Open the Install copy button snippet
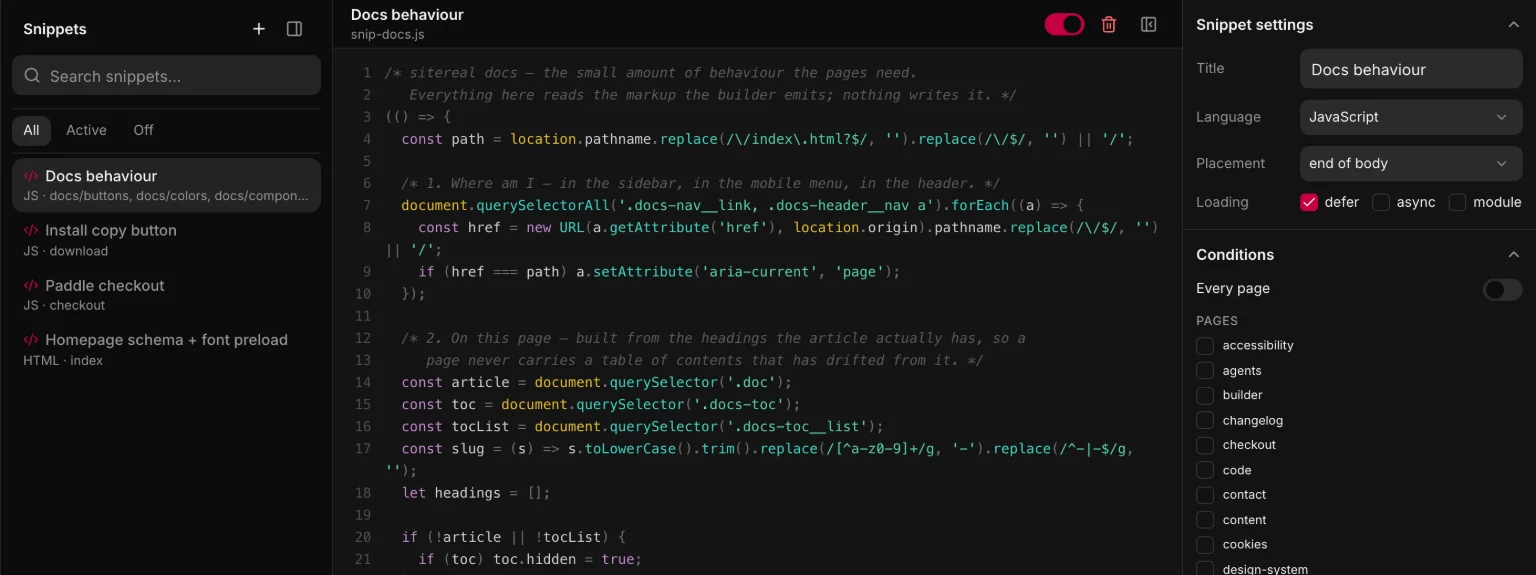The height and width of the screenshot is (575, 1536). click(166, 240)
